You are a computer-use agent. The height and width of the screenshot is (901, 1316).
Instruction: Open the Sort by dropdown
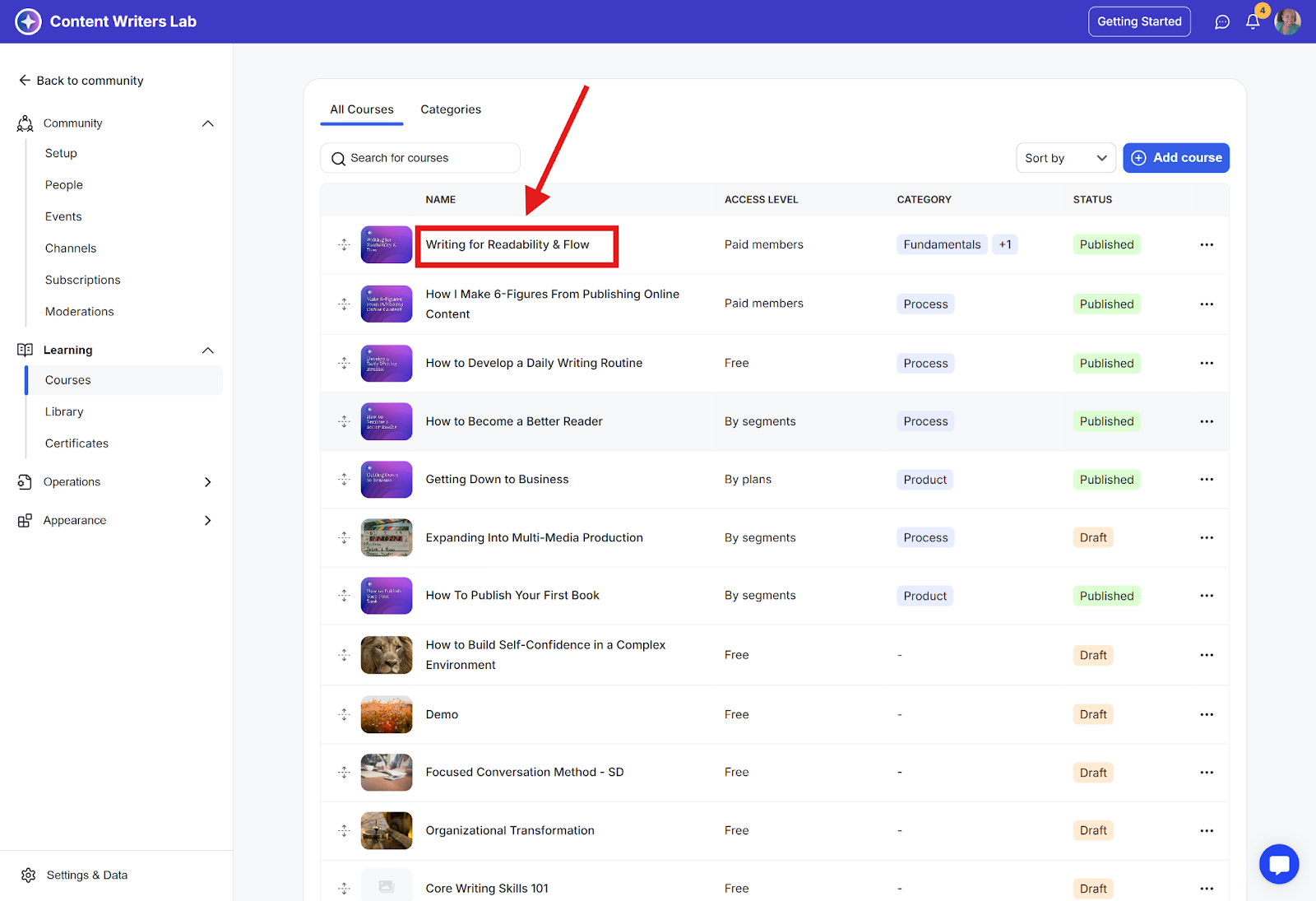[1065, 158]
